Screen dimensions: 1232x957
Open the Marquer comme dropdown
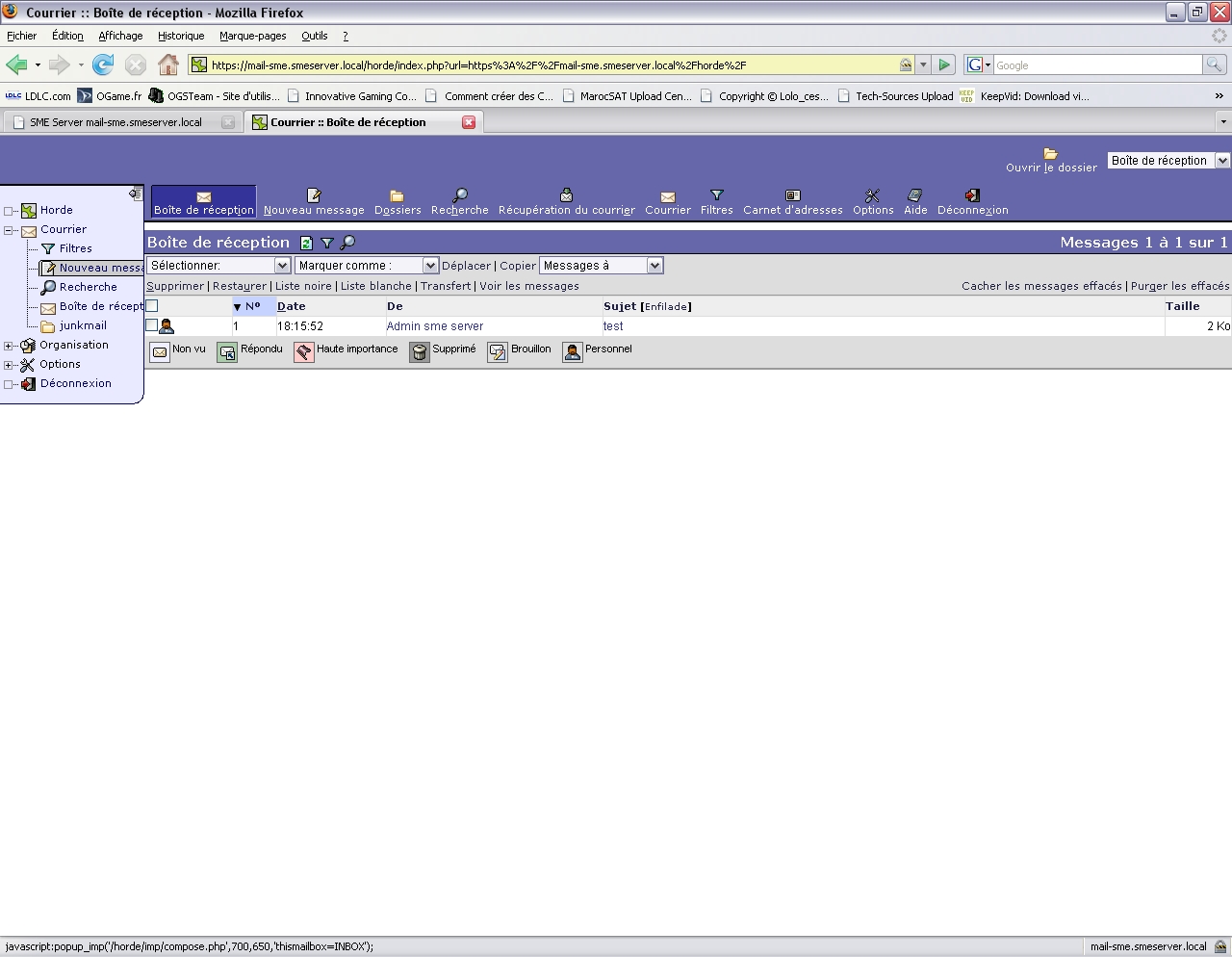367,266
